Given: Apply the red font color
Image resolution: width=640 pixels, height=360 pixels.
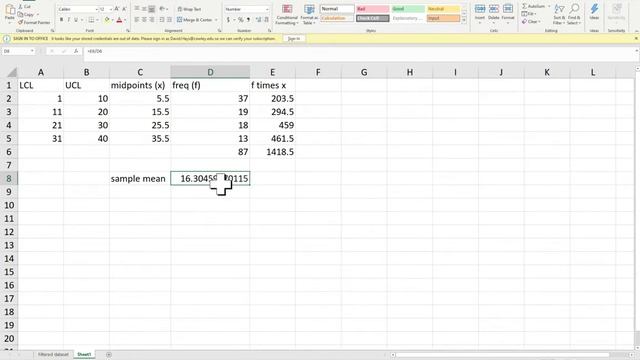Looking at the screenshot, I should [119, 20].
